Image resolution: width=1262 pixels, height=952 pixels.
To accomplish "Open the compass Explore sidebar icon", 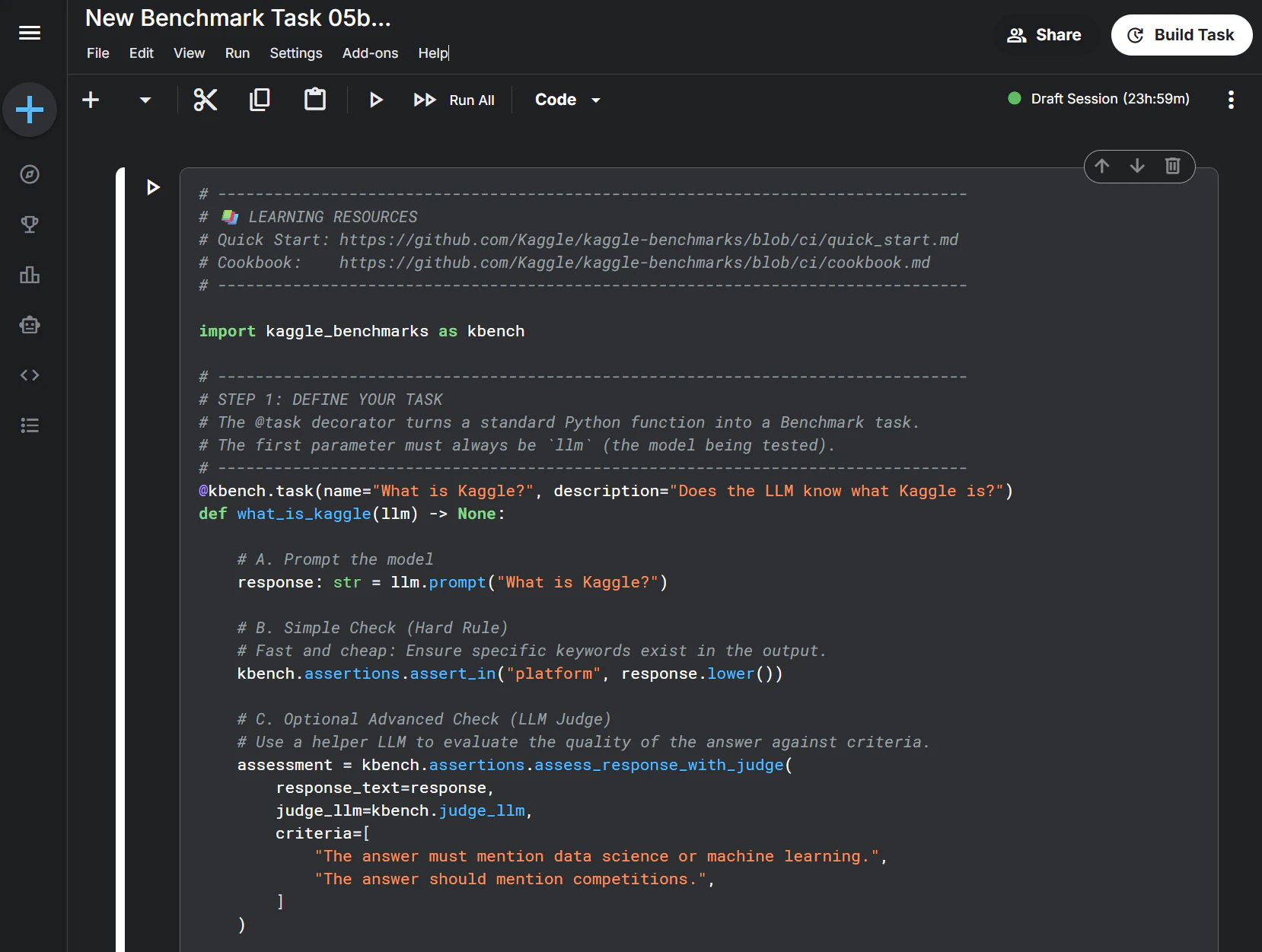I will point(30,174).
